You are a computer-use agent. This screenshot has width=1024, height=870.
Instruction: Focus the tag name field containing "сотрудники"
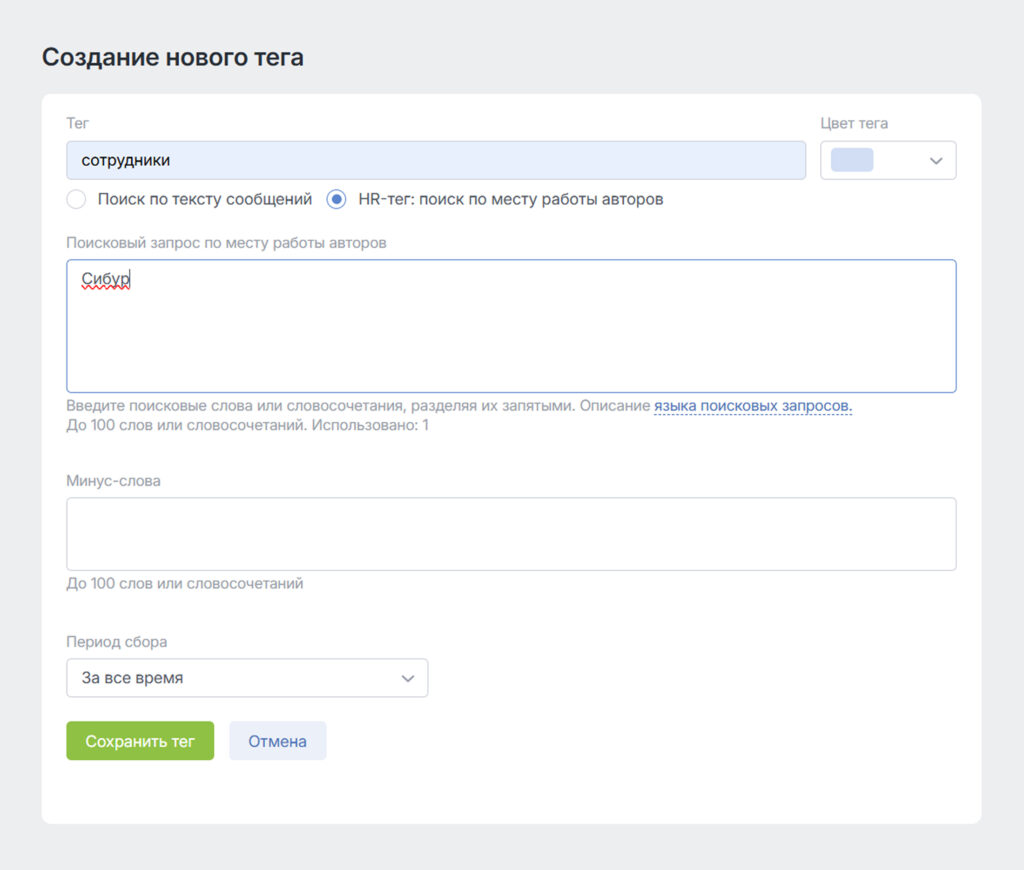coord(435,160)
